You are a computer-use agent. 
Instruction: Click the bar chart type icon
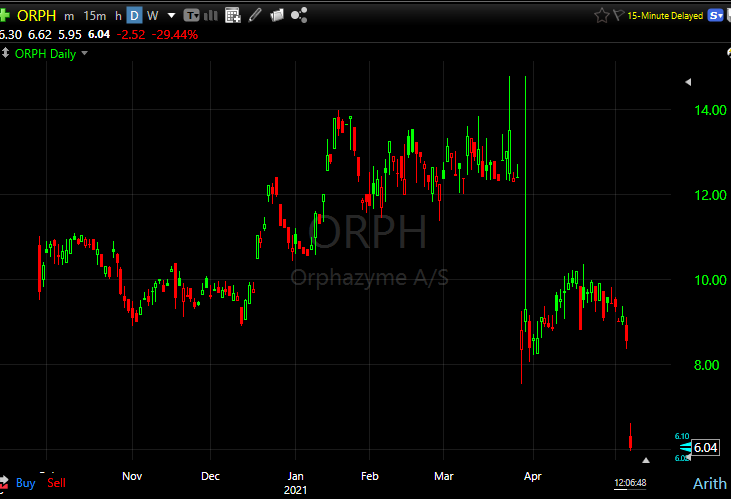[211, 15]
